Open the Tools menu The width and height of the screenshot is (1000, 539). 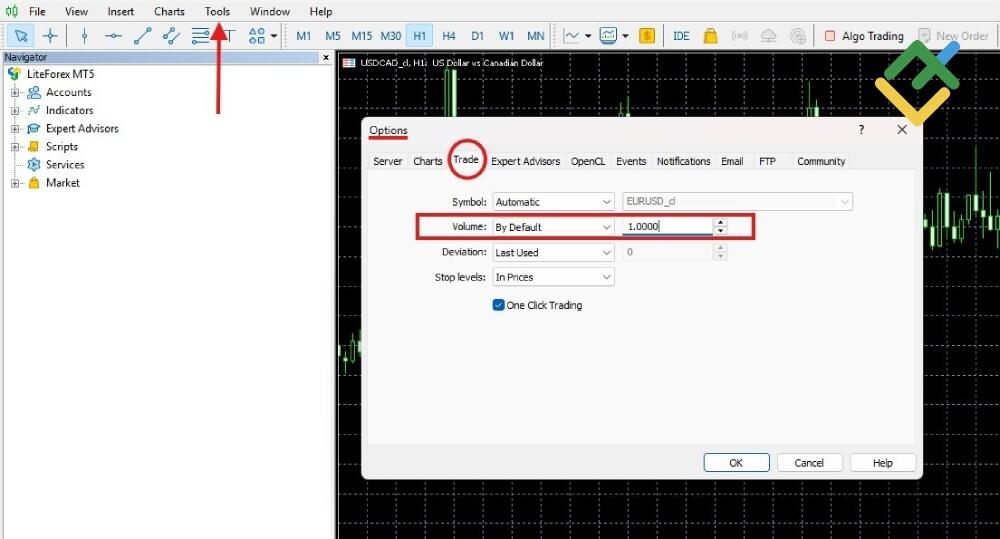click(x=217, y=12)
